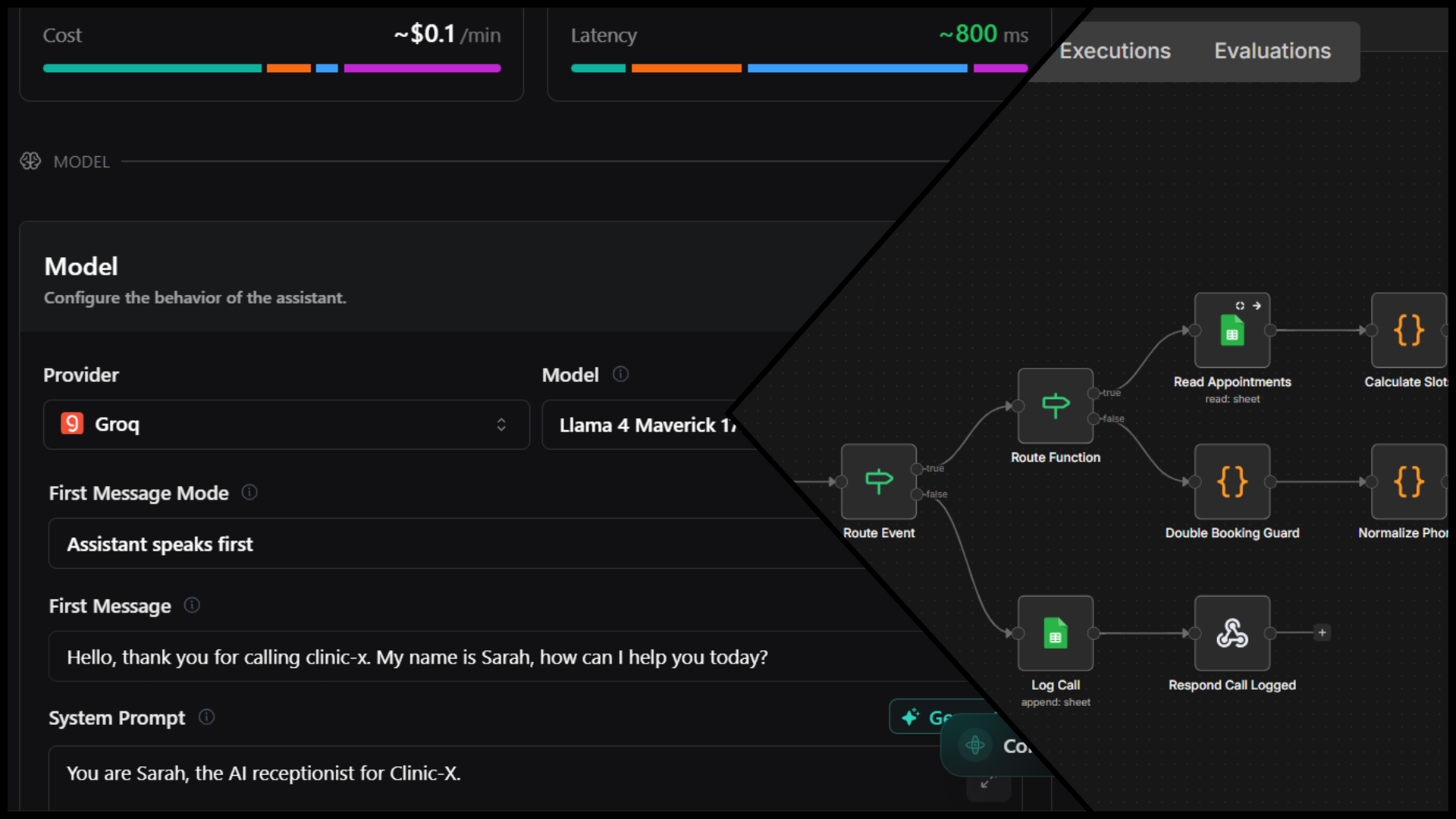
Task: Switch to the Executions tab
Action: pyautogui.click(x=1115, y=51)
